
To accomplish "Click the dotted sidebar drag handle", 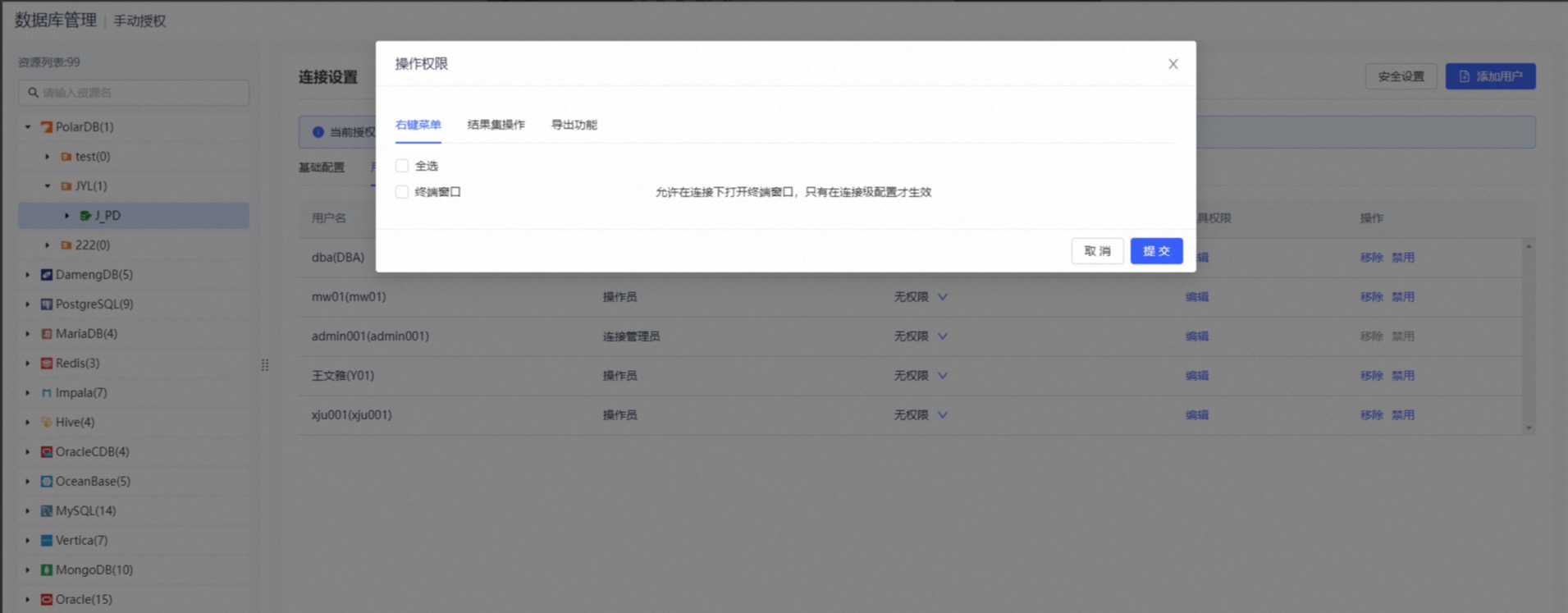I will (265, 365).
